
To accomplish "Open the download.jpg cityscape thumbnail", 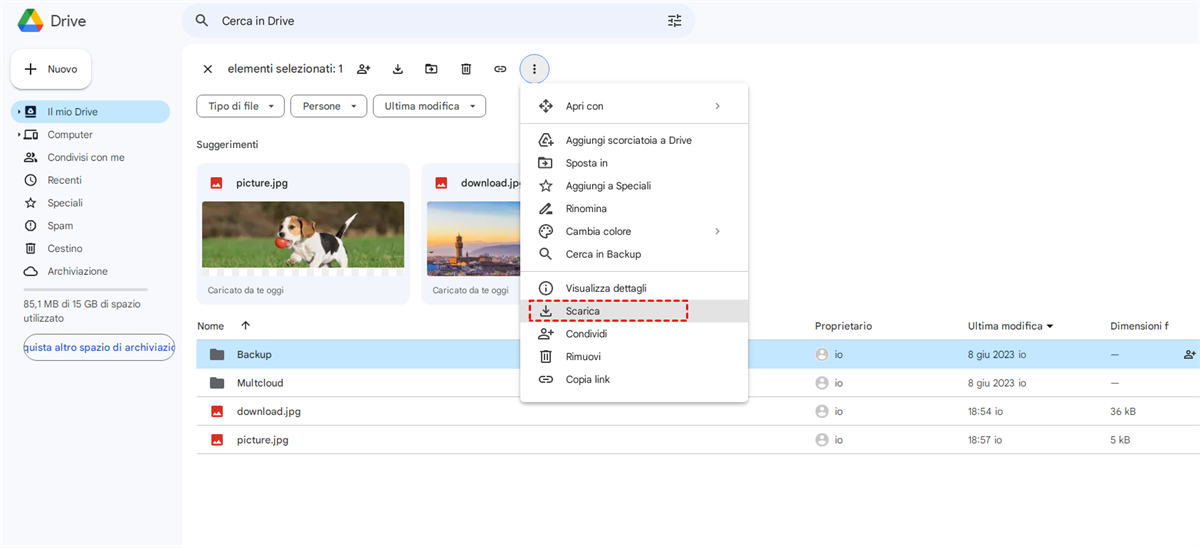I will pos(474,239).
